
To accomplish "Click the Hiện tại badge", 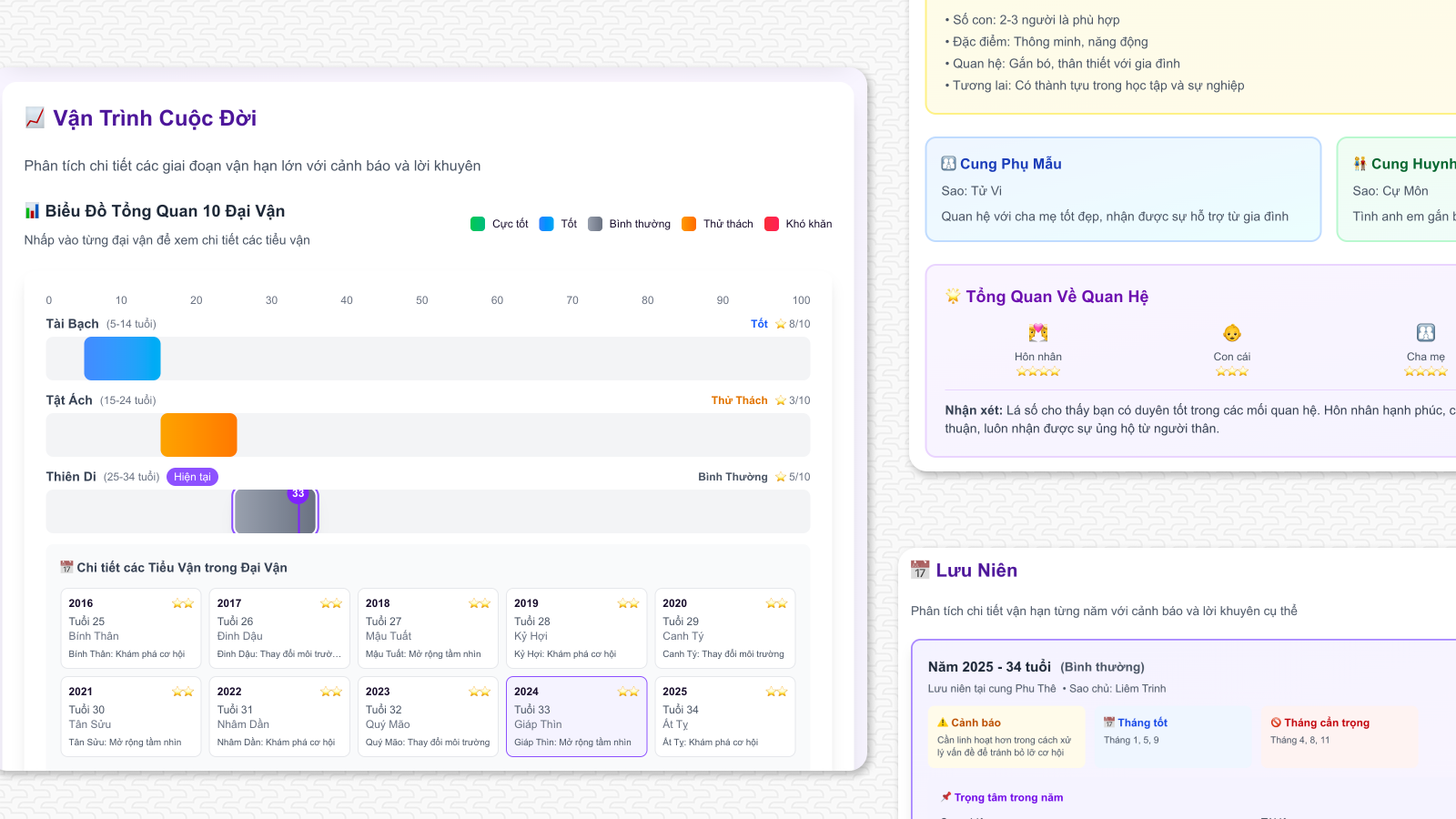I will tap(192, 477).
